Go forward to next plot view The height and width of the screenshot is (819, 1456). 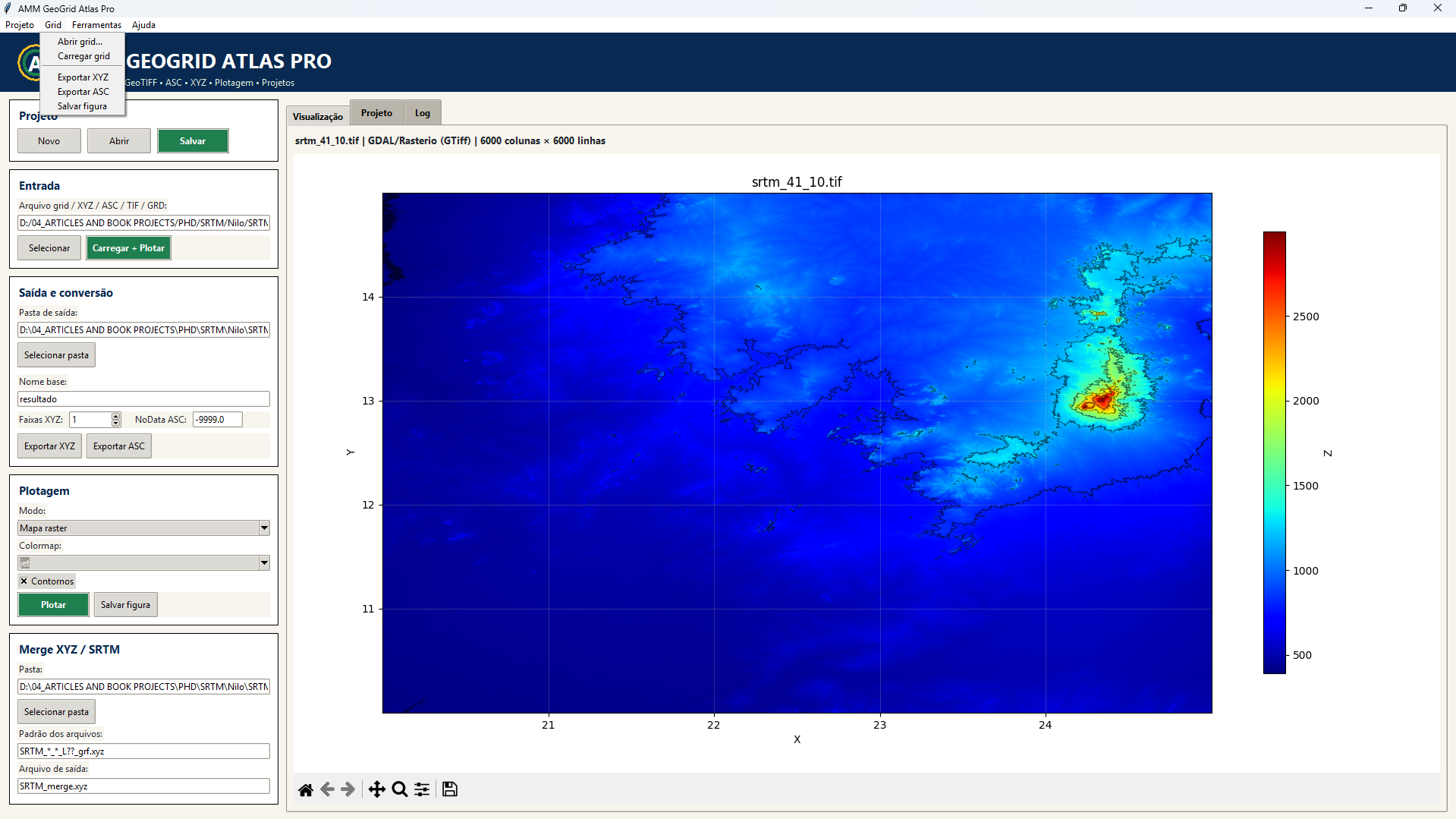tap(349, 789)
